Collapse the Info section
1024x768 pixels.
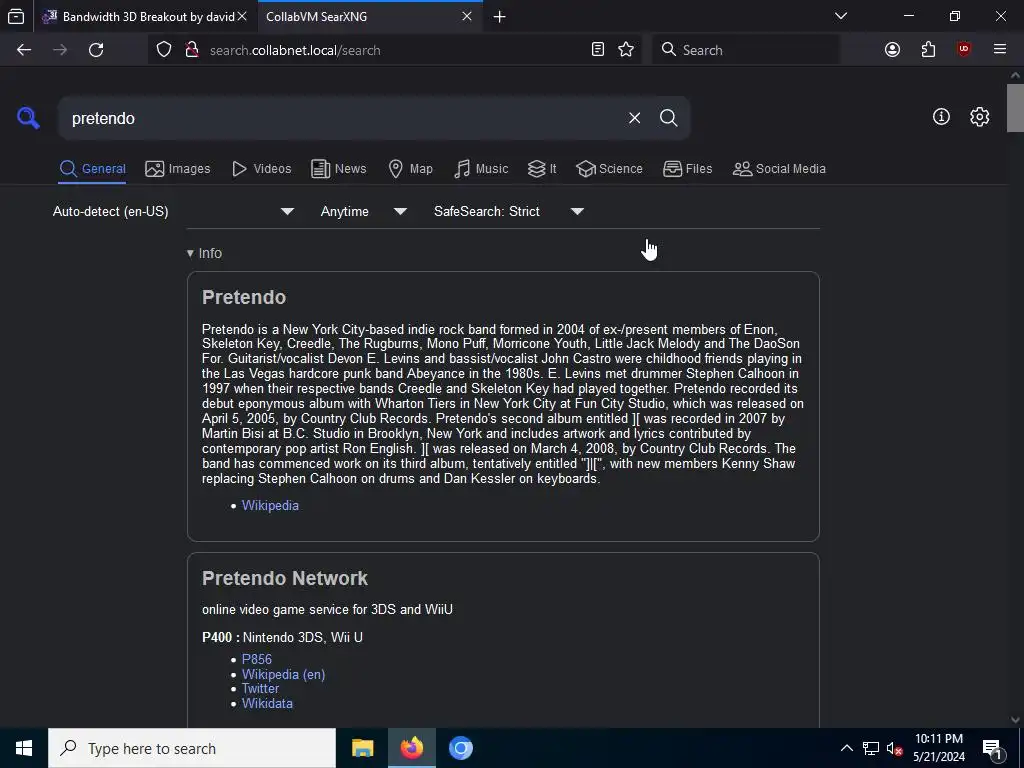click(x=204, y=253)
